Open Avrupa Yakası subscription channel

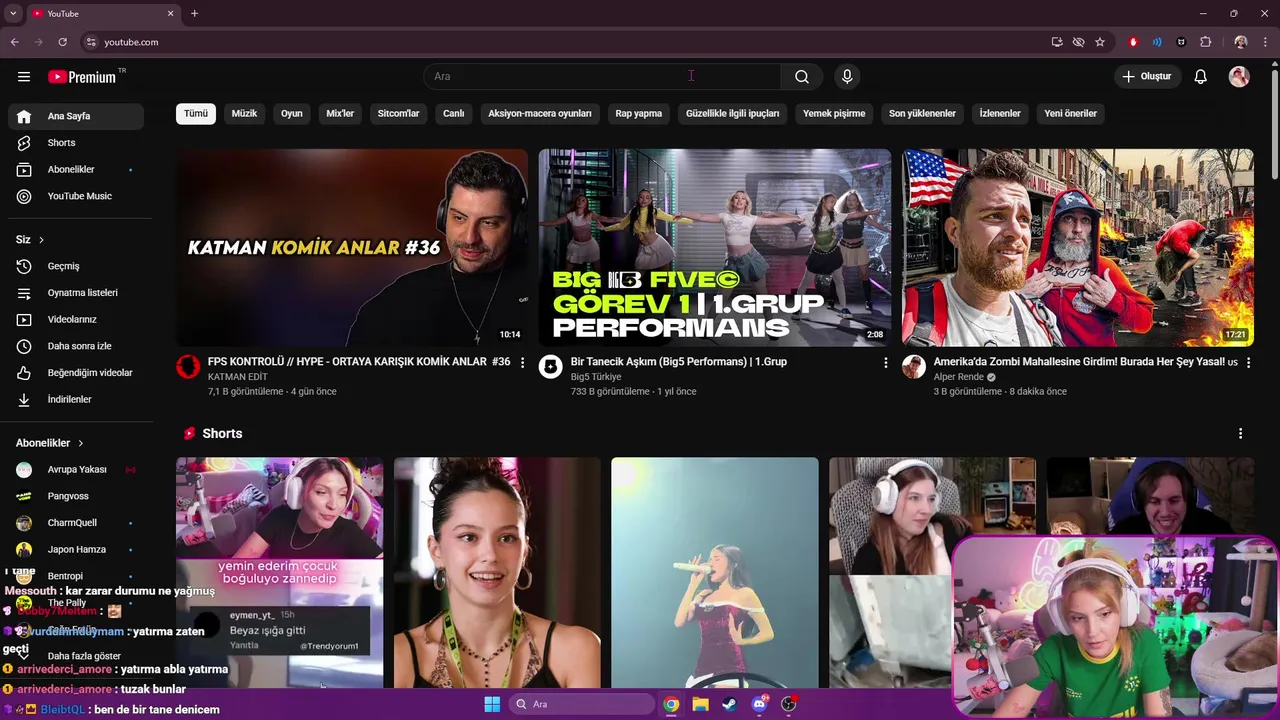pyautogui.click(x=76, y=470)
